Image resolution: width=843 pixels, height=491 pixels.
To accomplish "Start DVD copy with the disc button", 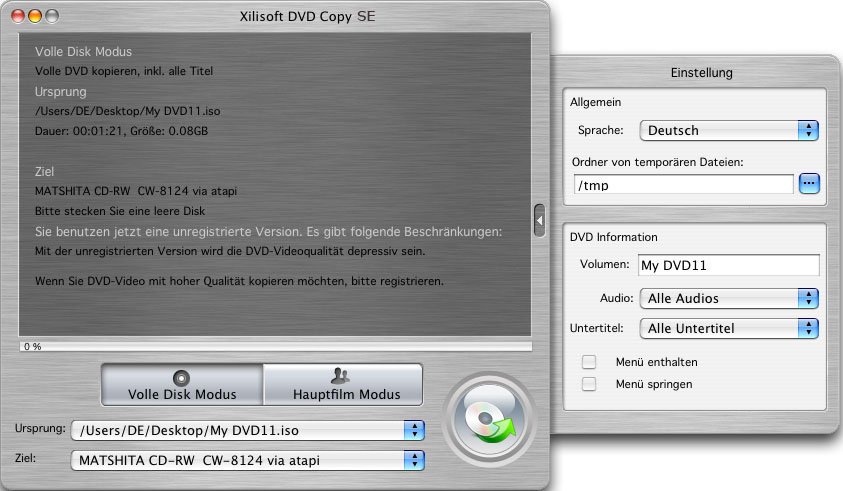I will pyautogui.click(x=489, y=420).
